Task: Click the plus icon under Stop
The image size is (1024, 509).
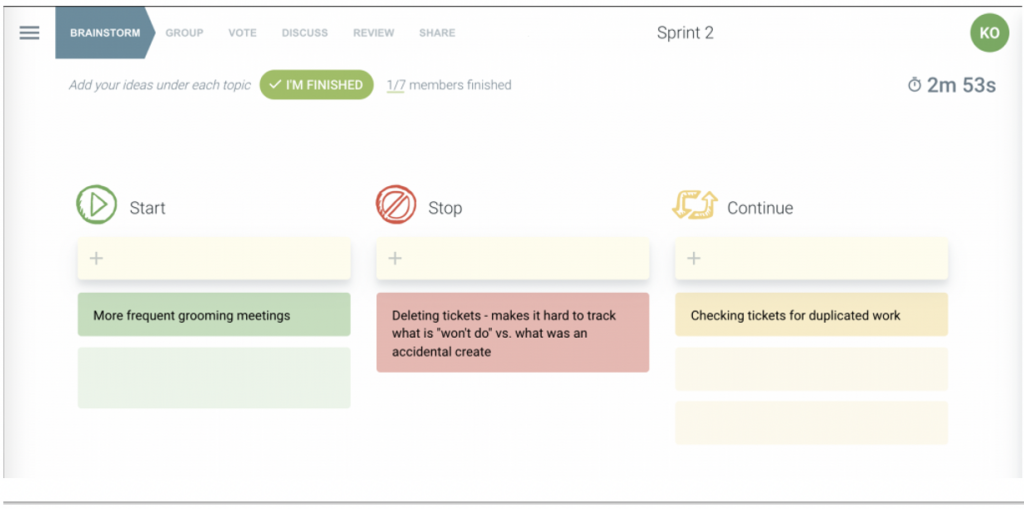Action: [x=395, y=259]
